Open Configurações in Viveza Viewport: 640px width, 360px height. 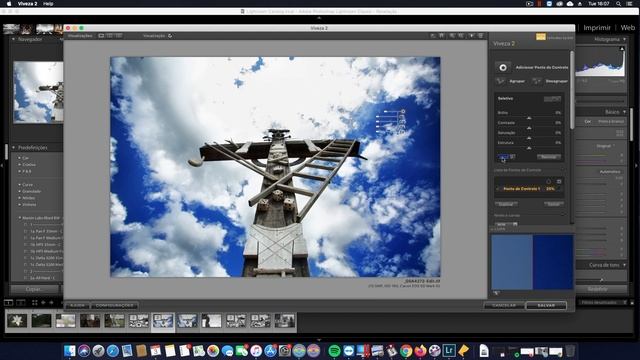tap(115, 305)
